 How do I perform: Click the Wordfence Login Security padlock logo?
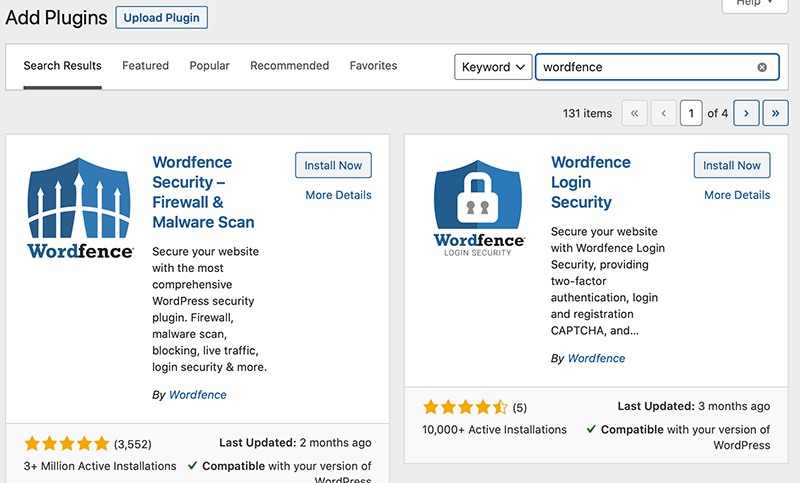[x=479, y=208]
